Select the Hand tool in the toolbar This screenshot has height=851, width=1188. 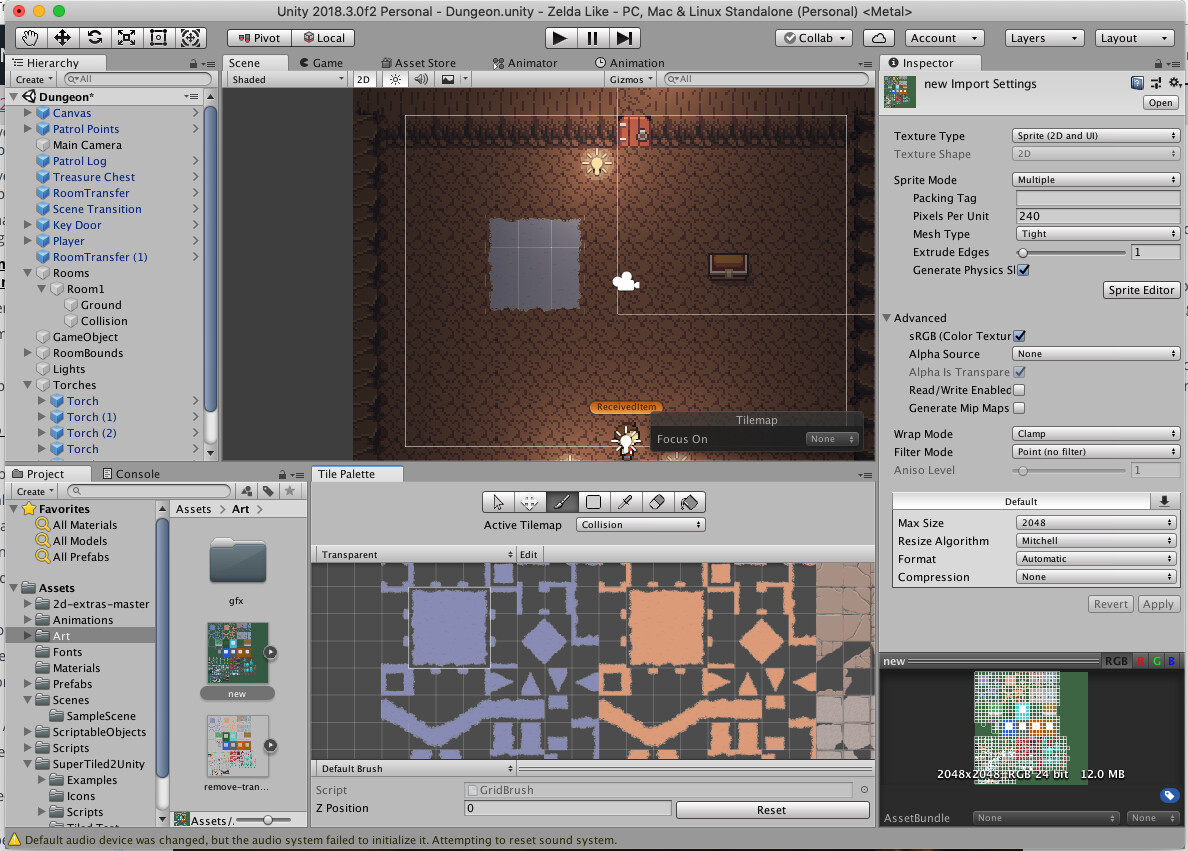(30, 38)
